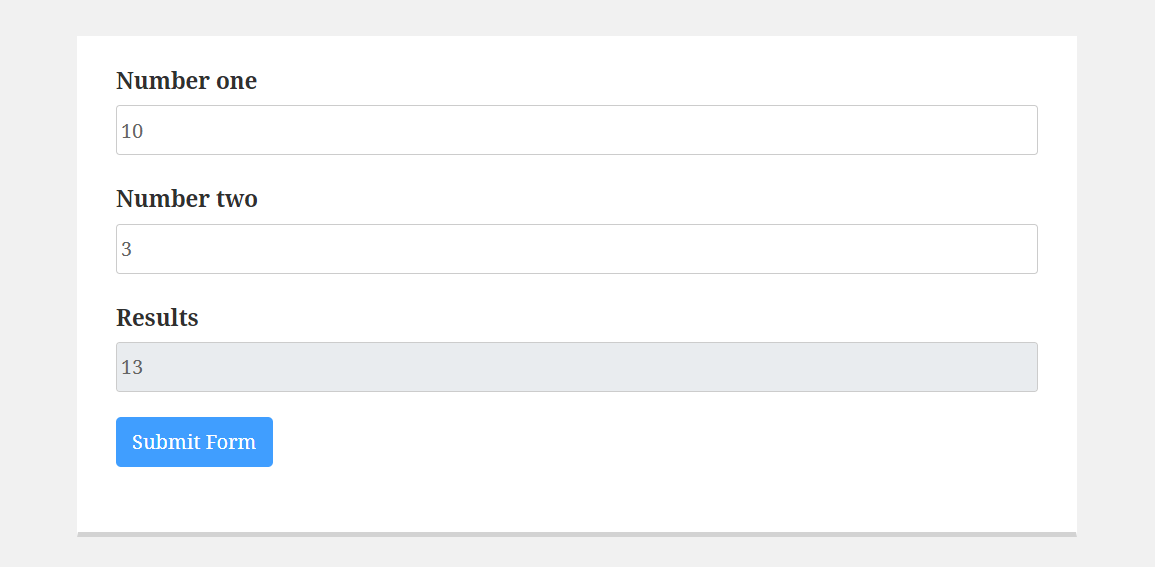Click the value 13 in Results
This screenshot has height=567, width=1155.
[132, 367]
